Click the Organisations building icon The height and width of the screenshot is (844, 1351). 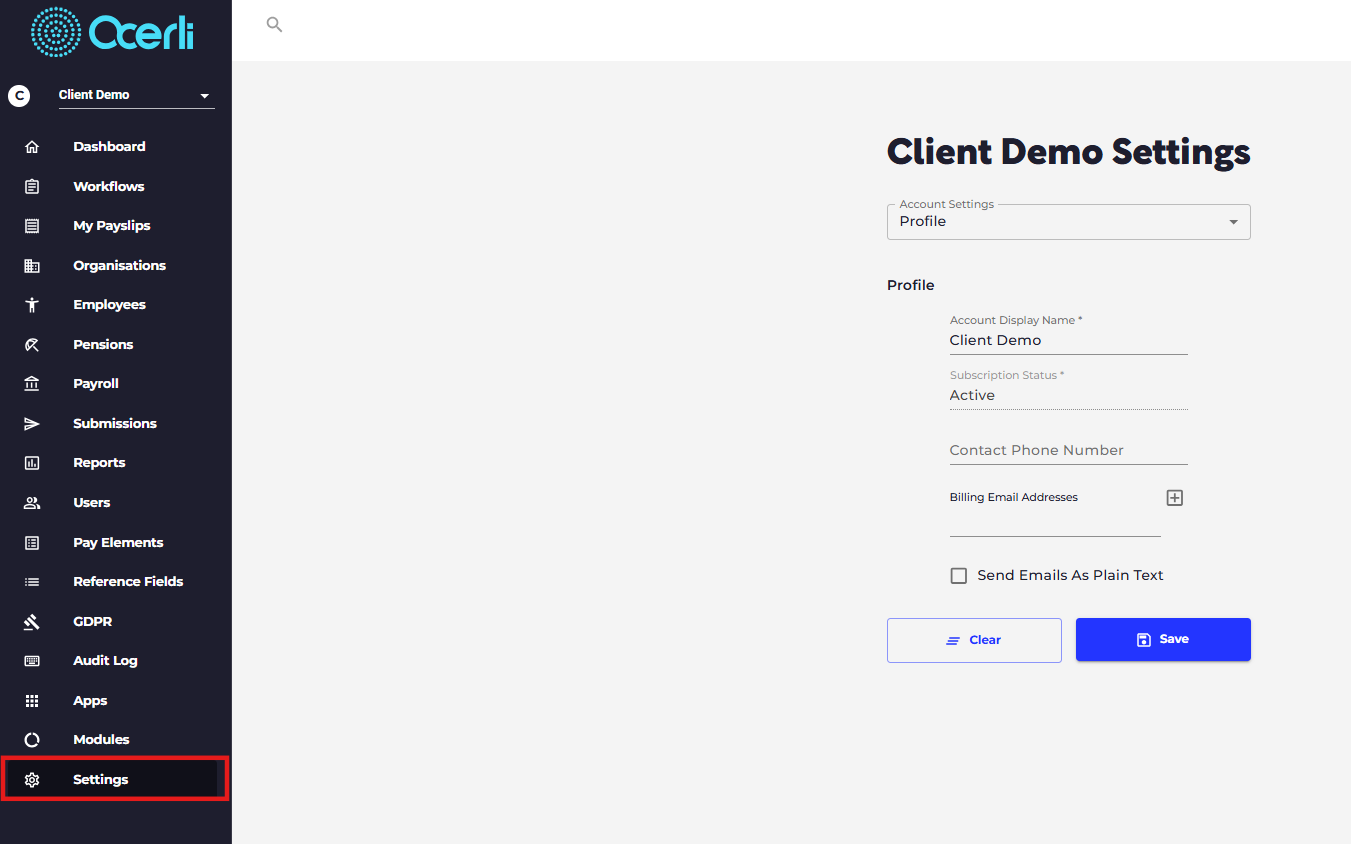32,266
